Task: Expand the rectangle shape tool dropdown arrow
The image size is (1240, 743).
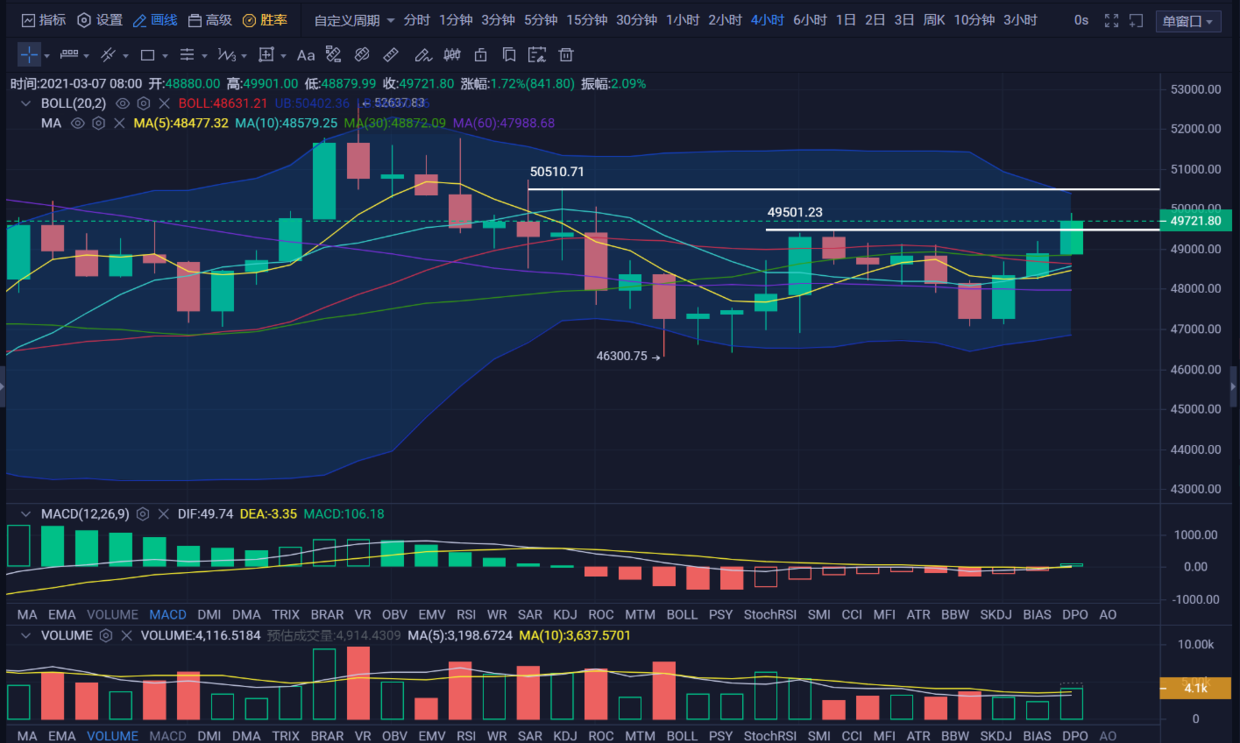Action: tap(165, 56)
